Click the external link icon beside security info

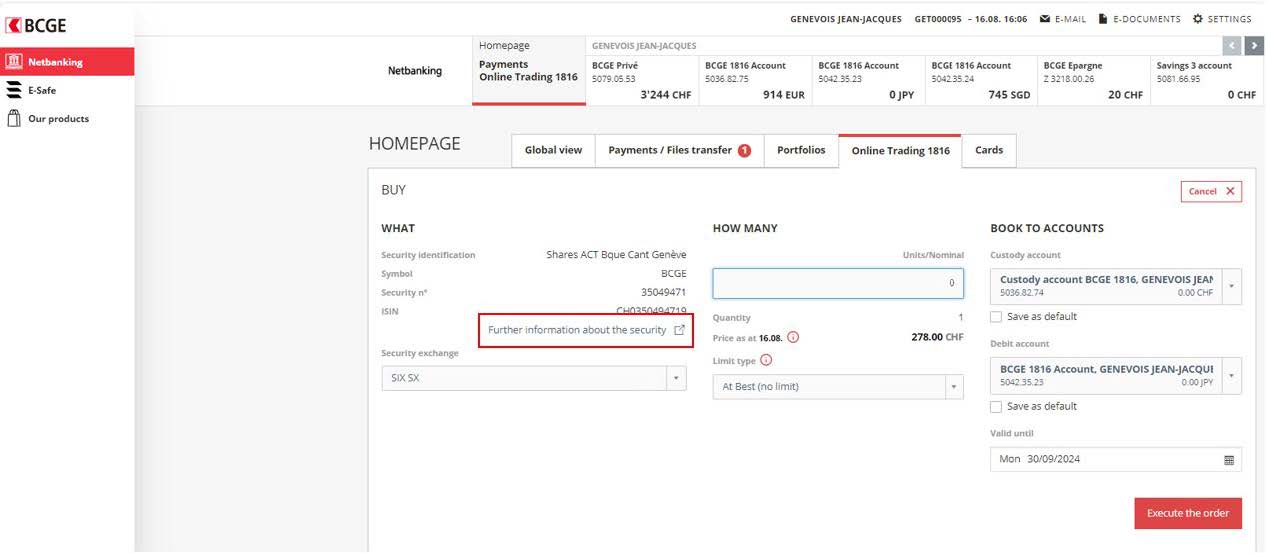tap(680, 330)
